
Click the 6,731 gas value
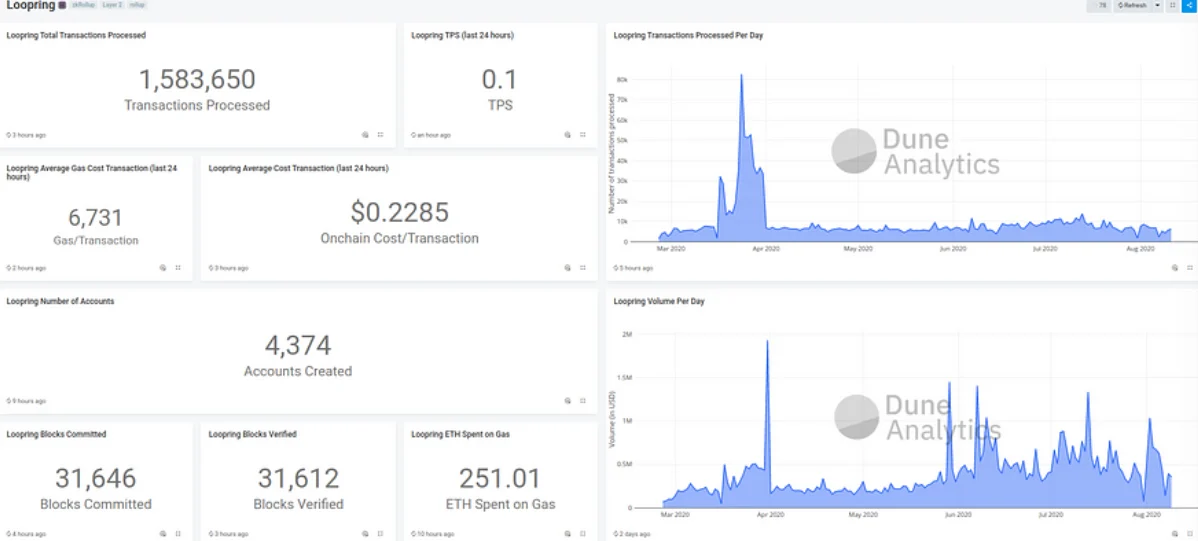tap(96, 217)
